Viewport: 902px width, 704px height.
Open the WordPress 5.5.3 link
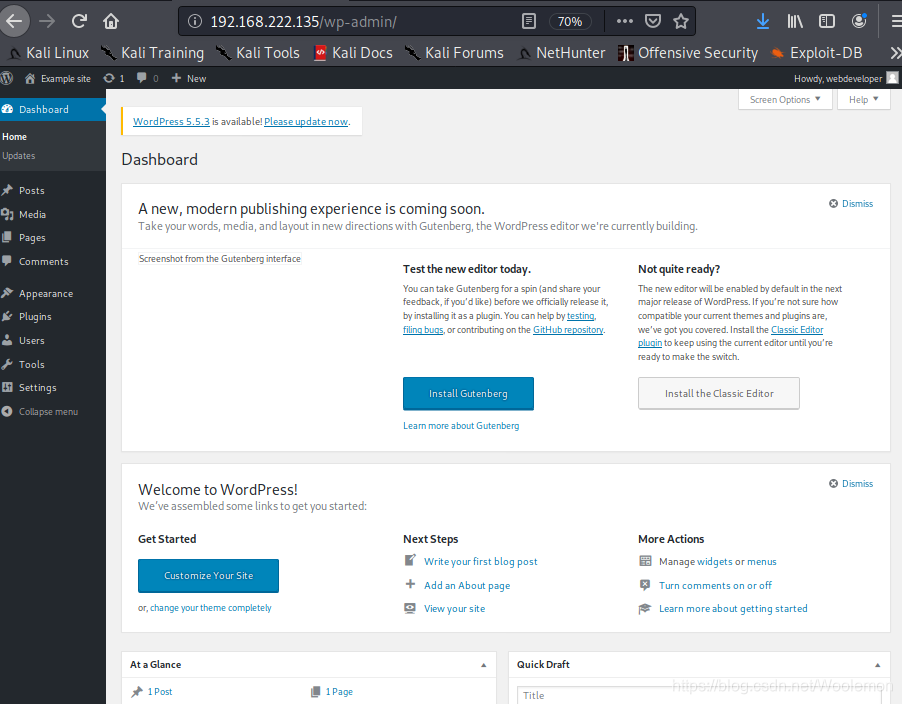(171, 121)
